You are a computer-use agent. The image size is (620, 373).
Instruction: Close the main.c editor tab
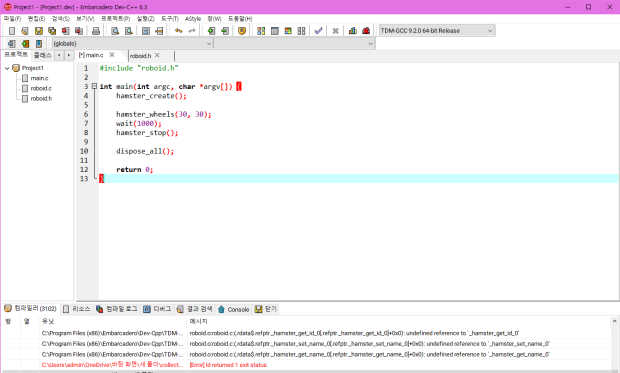112,55
